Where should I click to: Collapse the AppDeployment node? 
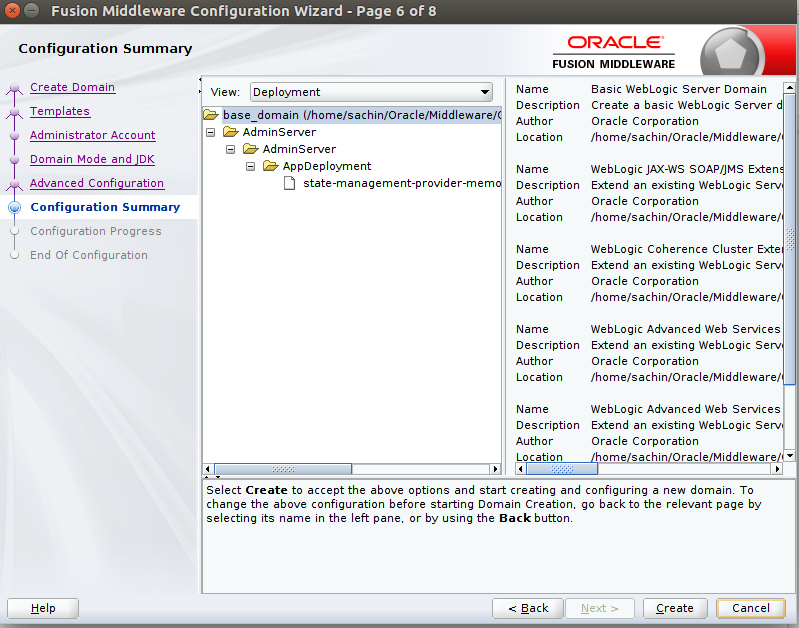[x=250, y=166]
